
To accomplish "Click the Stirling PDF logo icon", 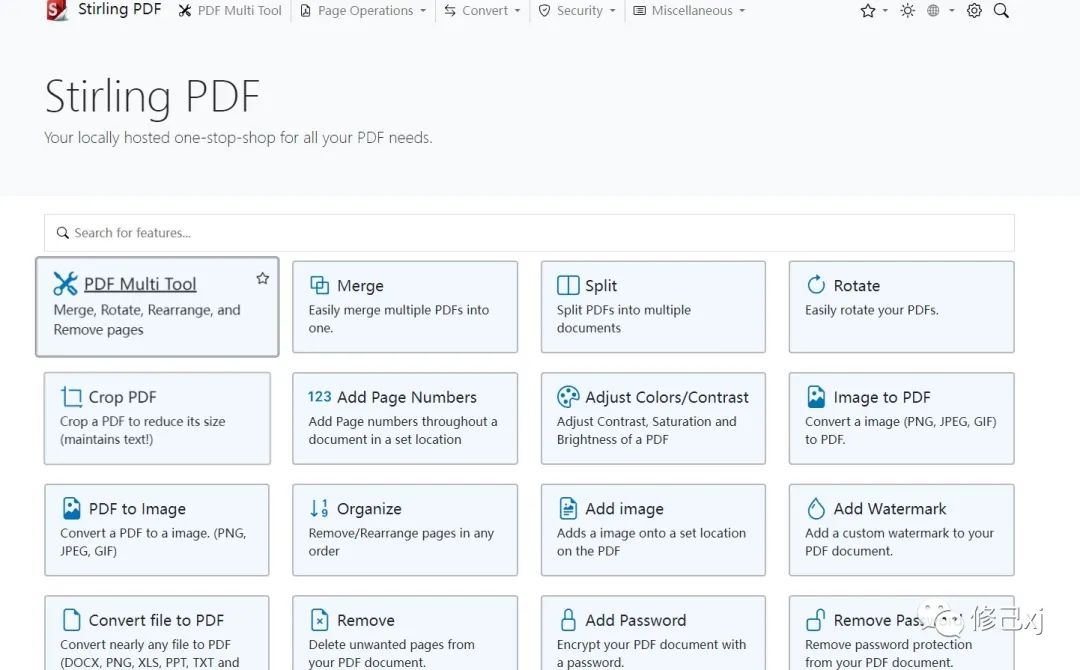I will (57, 10).
